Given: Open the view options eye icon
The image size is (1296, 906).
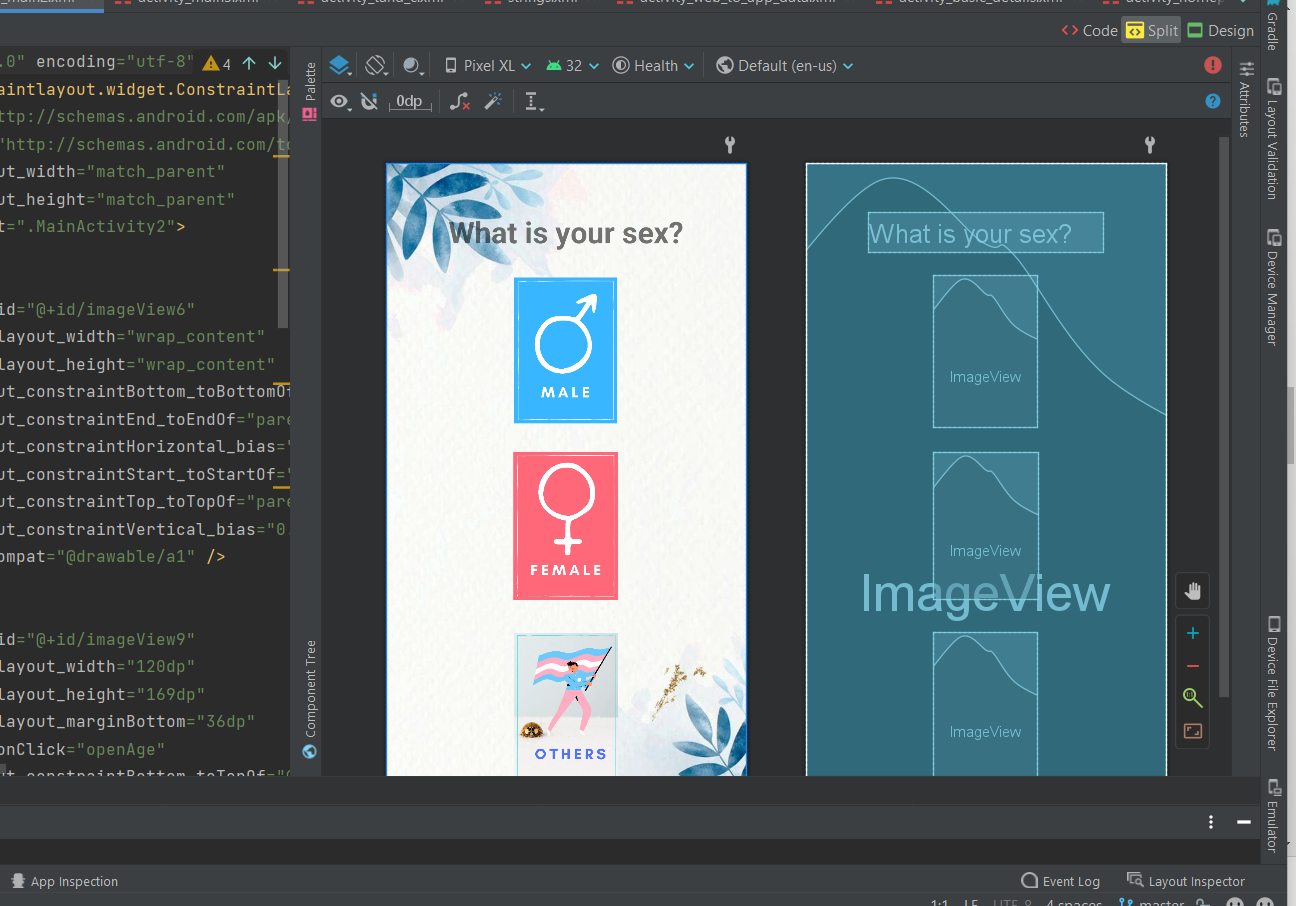Looking at the screenshot, I should click(340, 101).
